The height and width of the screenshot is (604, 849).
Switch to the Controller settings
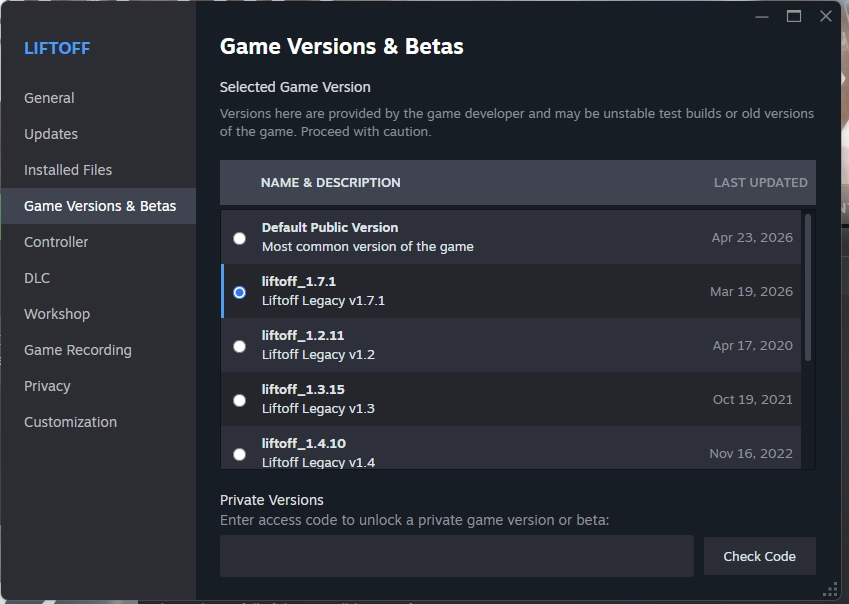click(x=56, y=242)
